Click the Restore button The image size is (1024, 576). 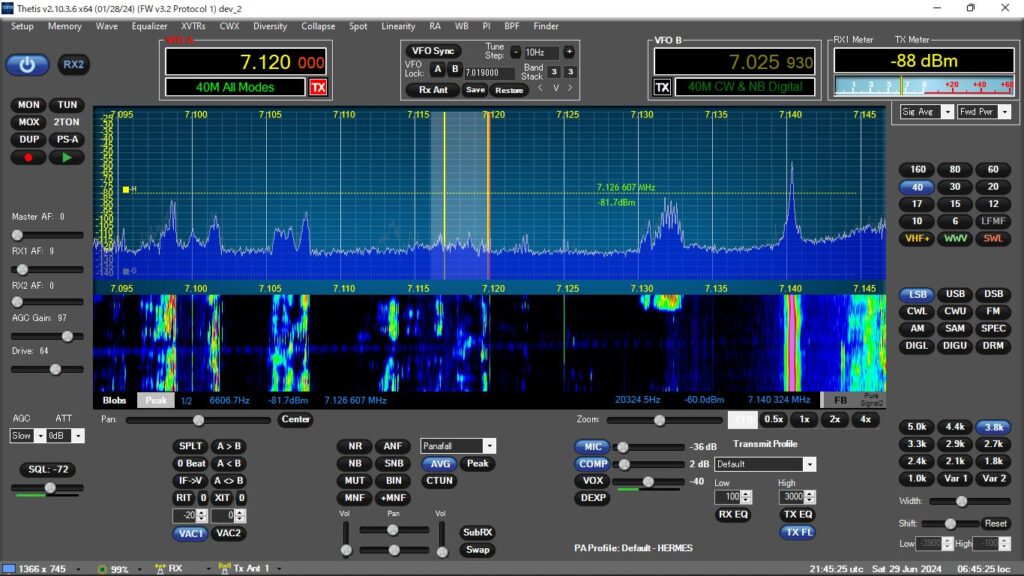[509, 90]
